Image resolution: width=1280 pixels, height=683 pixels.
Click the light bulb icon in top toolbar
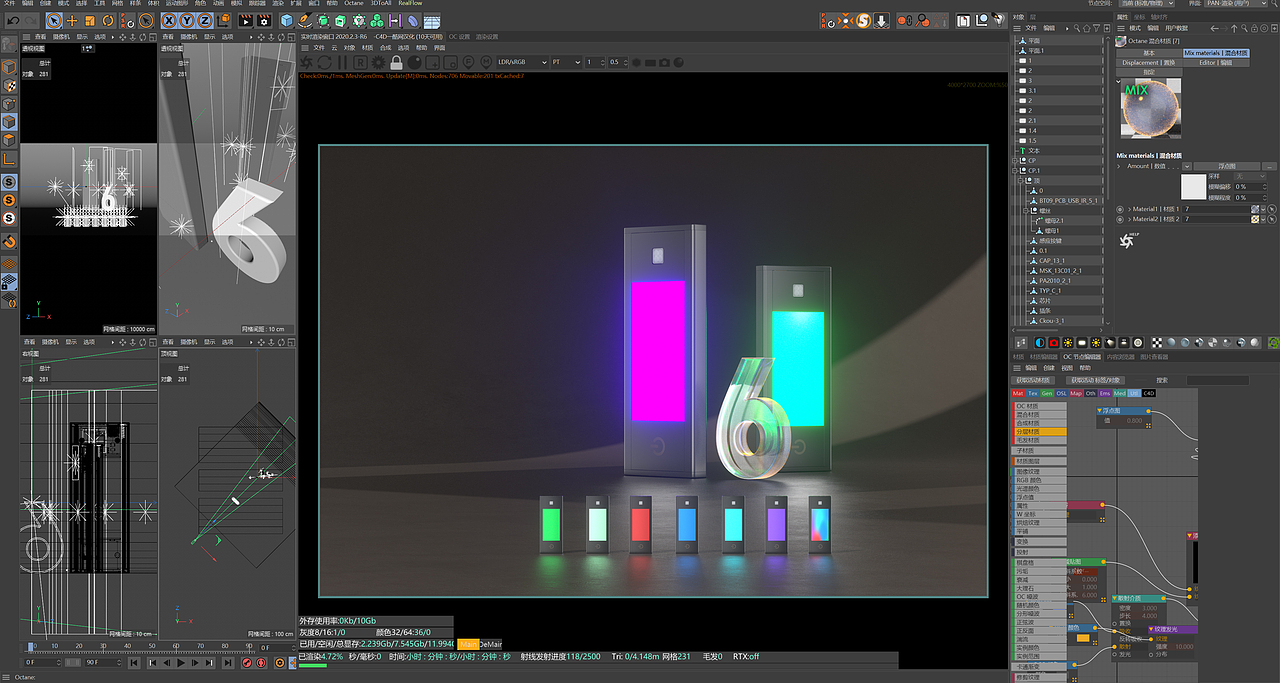[x=999, y=20]
